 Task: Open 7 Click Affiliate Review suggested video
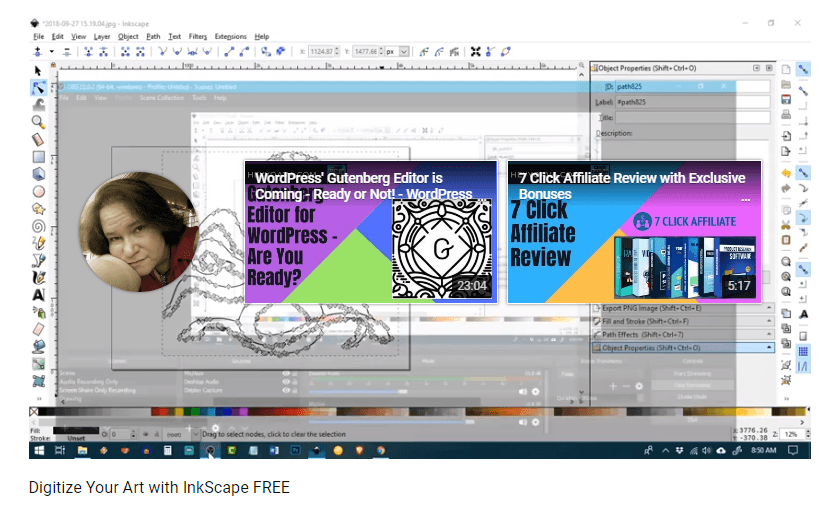coord(635,232)
